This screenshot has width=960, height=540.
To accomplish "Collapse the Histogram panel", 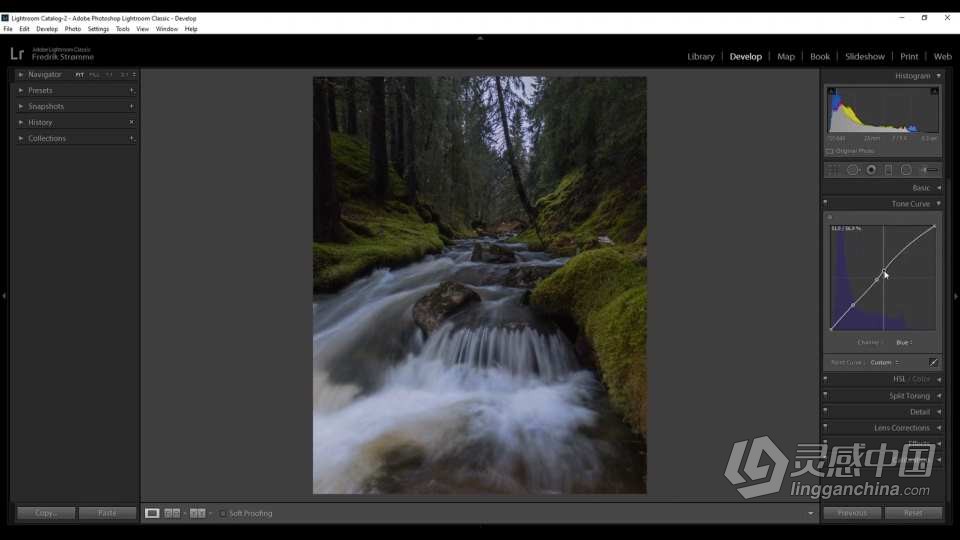I will tap(939, 76).
